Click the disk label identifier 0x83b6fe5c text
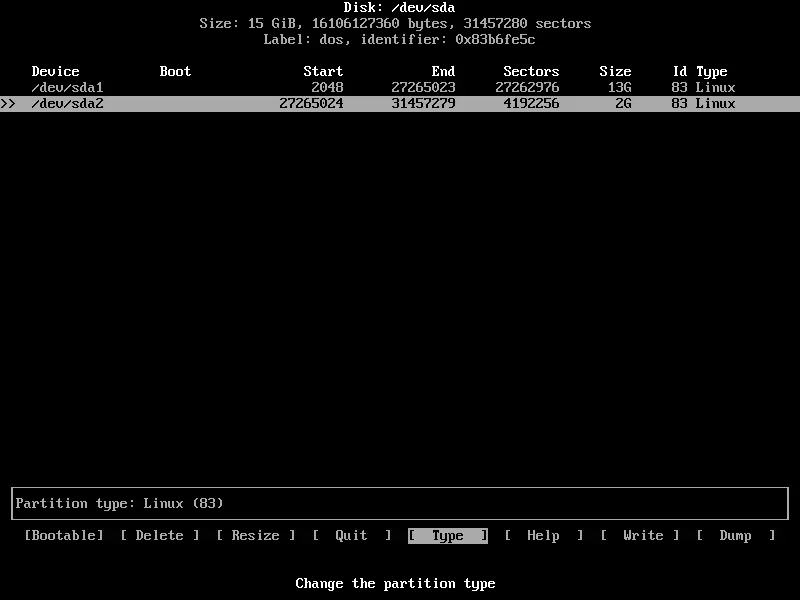800x600 pixels. pos(497,39)
